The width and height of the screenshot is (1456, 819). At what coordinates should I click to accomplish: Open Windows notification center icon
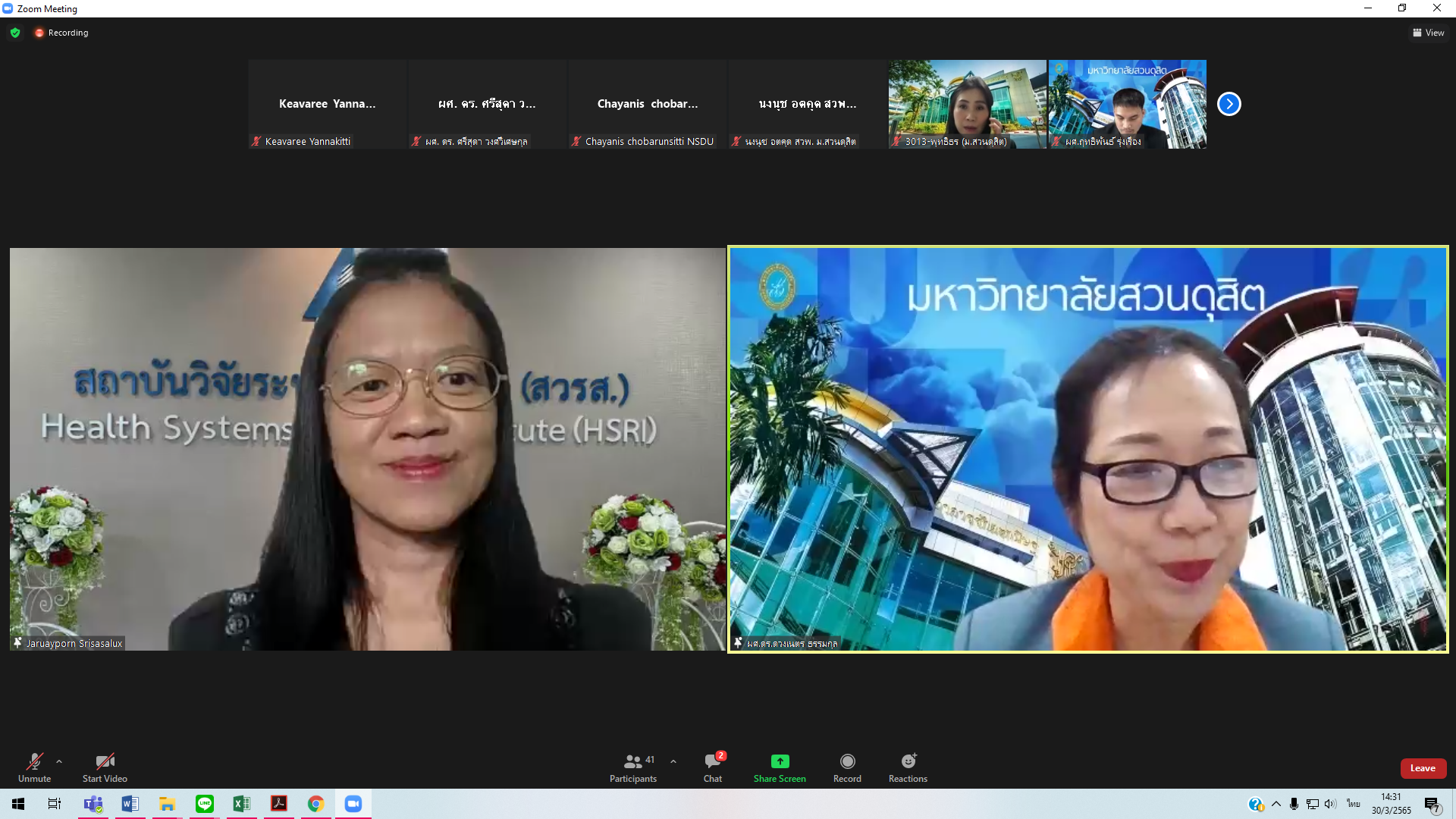coord(1432,805)
